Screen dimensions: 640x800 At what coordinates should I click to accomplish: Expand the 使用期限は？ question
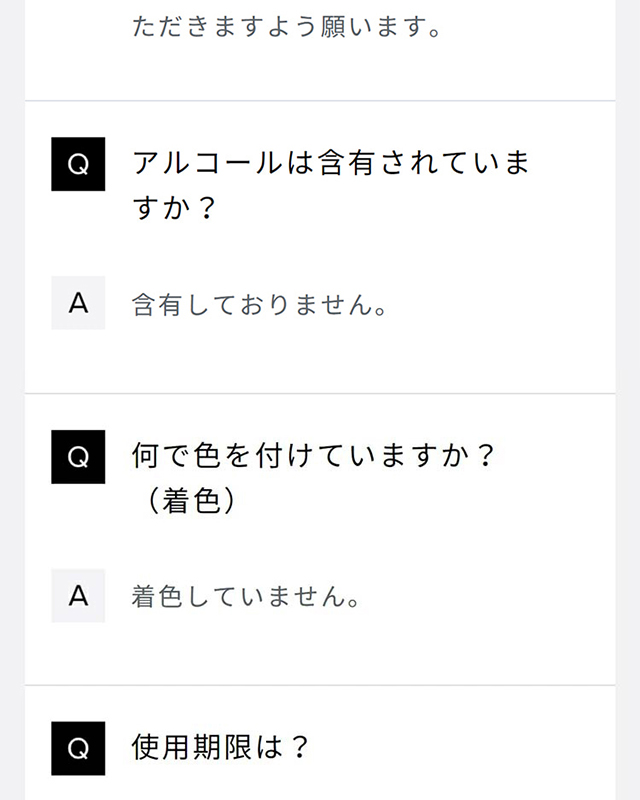click(x=221, y=748)
